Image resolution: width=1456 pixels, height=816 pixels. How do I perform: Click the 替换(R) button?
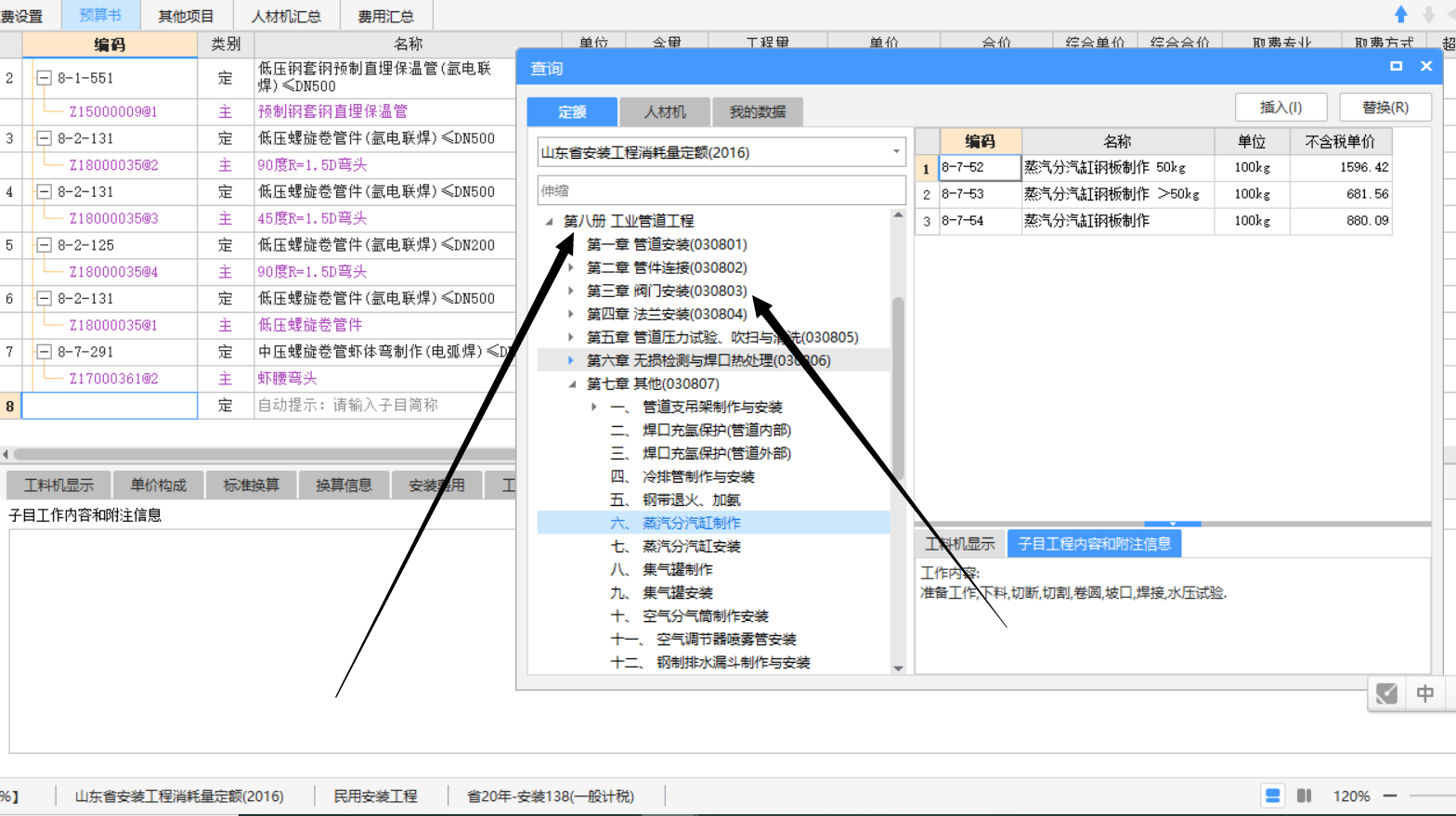point(1384,107)
